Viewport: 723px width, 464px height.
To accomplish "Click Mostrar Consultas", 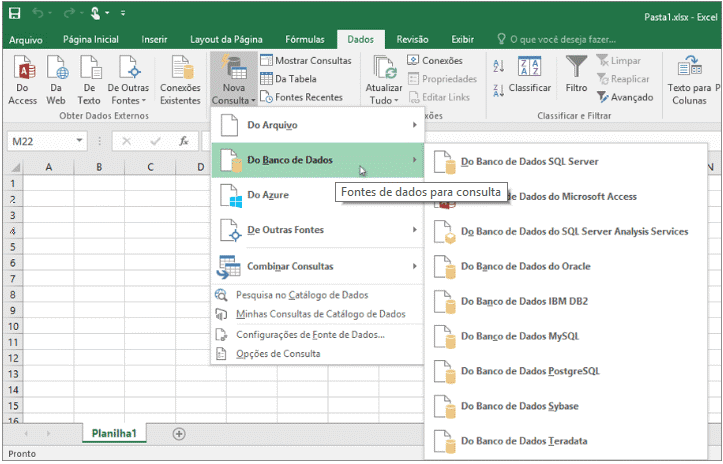I will click(x=306, y=60).
